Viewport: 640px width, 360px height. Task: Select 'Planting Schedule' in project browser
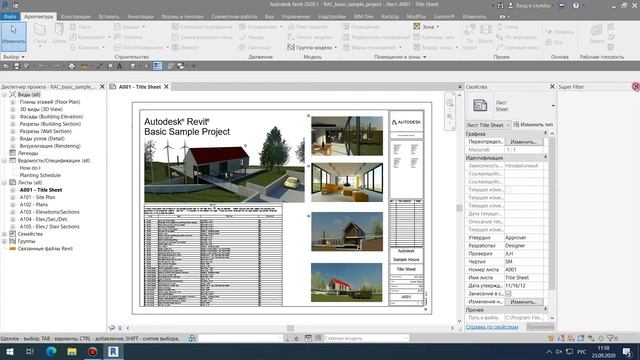40,175
